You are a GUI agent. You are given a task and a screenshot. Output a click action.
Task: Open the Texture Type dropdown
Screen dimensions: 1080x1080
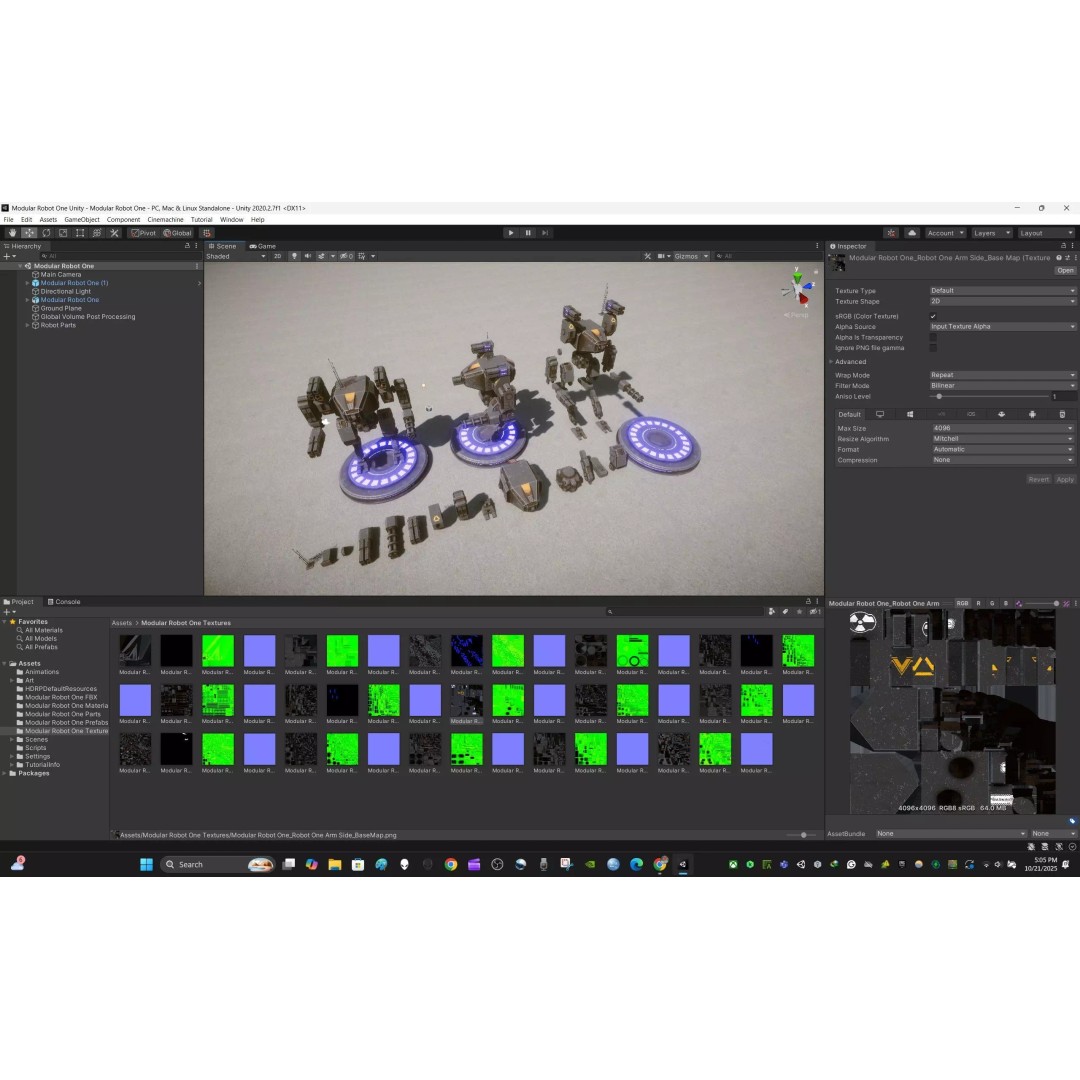[x=1002, y=291]
